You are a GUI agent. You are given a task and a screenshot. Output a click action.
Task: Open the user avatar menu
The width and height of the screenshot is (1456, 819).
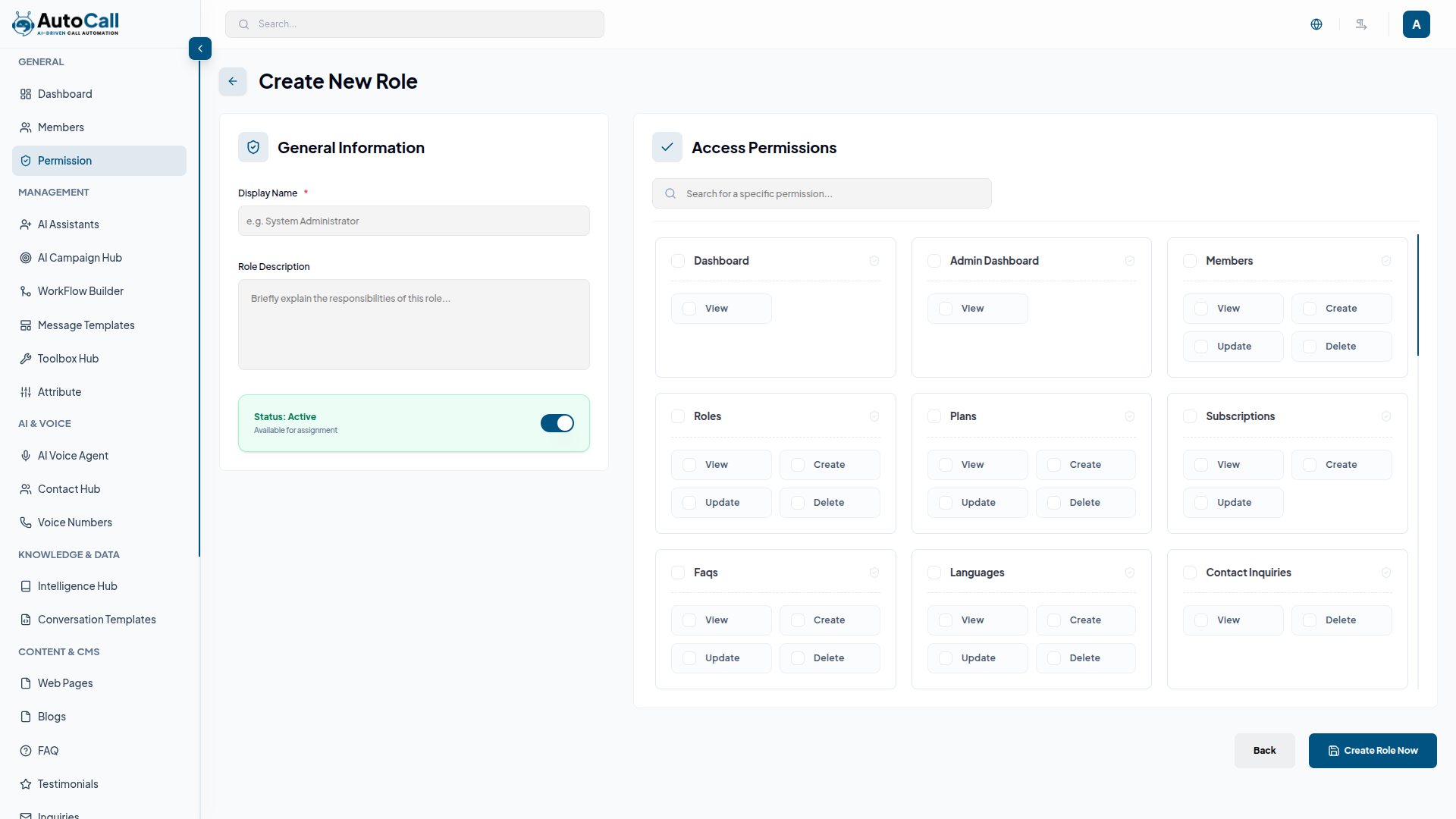click(x=1417, y=24)
